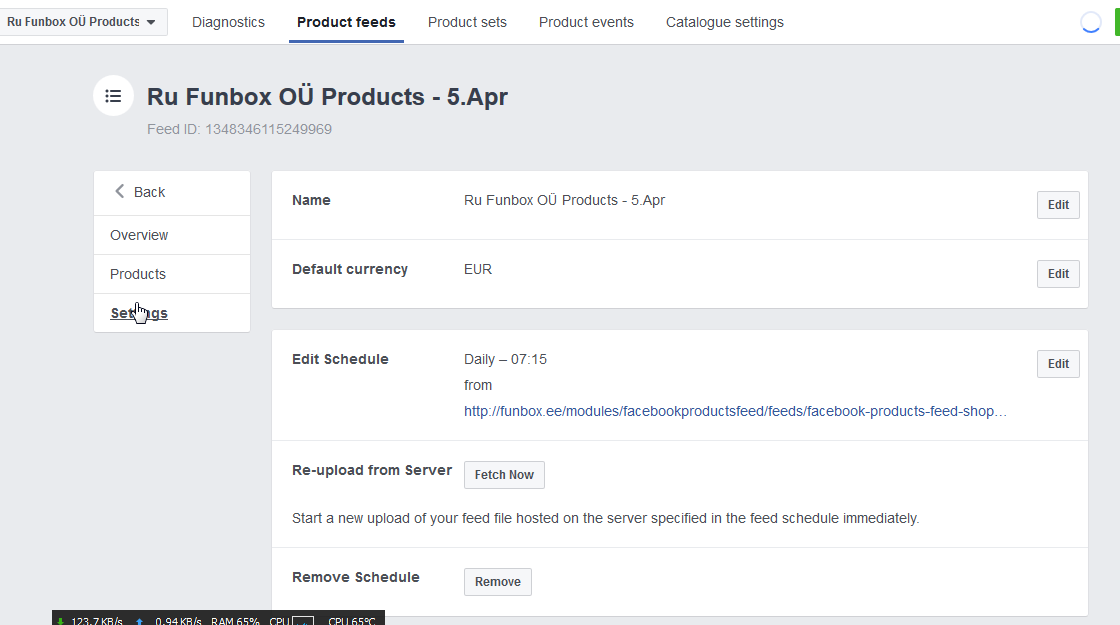Click the blue upload speed arrow in the overlay
Screen dimensions: 1120x625
(140, 621)
